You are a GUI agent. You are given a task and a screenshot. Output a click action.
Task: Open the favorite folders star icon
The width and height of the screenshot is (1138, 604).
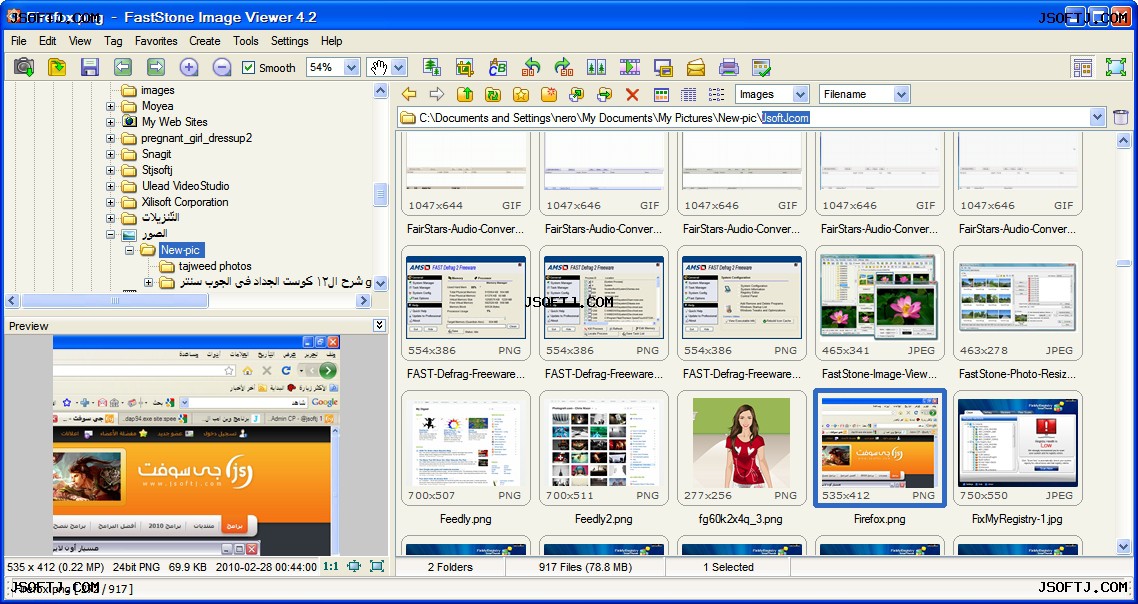pos(521,94)
